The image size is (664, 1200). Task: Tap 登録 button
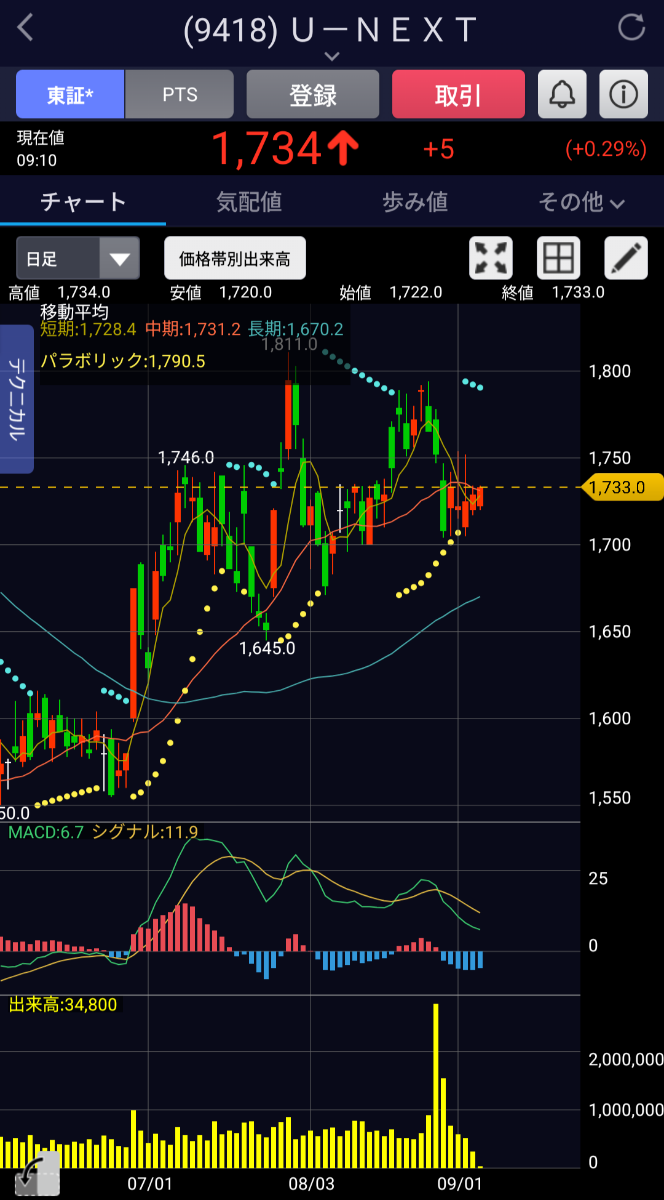[313, 95]
